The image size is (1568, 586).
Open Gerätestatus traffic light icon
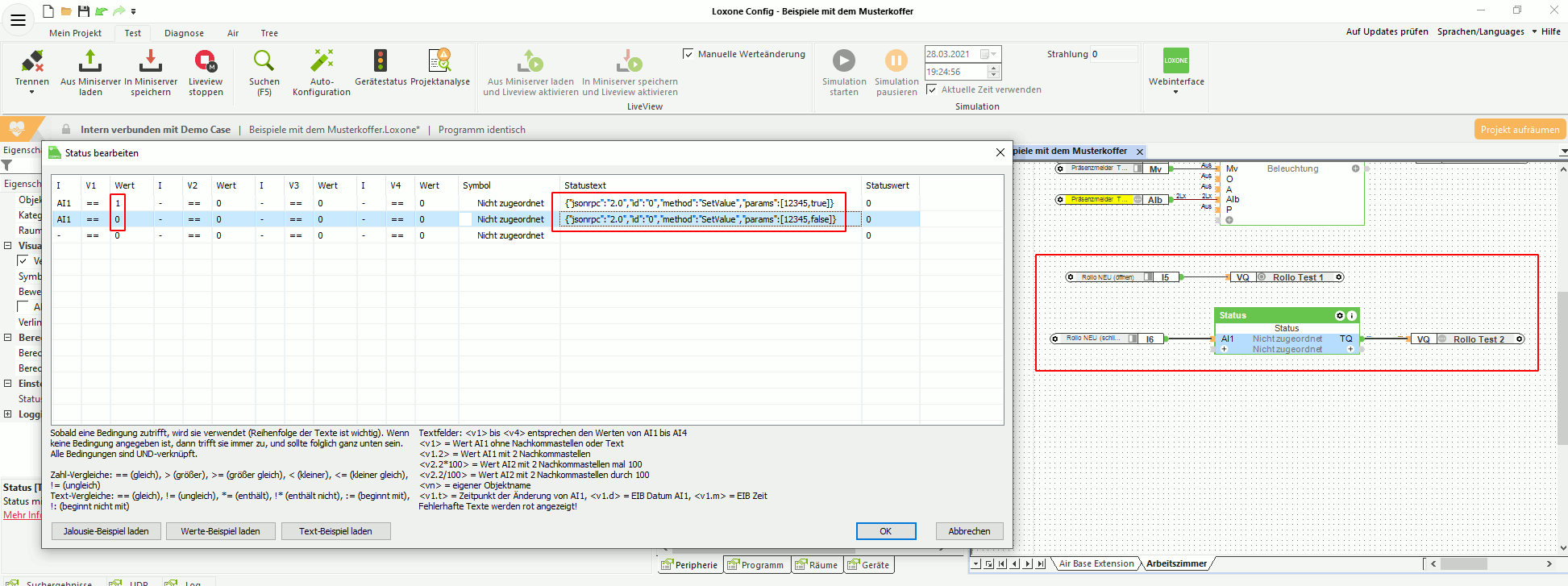coord(381,60)
